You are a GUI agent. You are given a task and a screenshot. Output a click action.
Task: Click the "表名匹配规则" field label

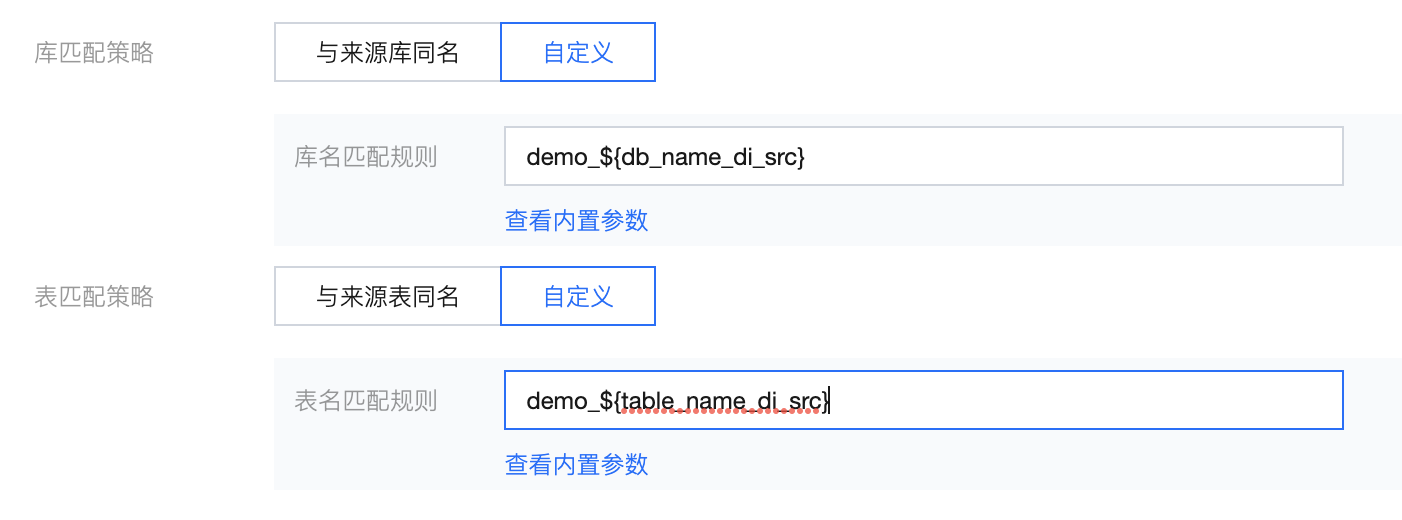point(365,401)
